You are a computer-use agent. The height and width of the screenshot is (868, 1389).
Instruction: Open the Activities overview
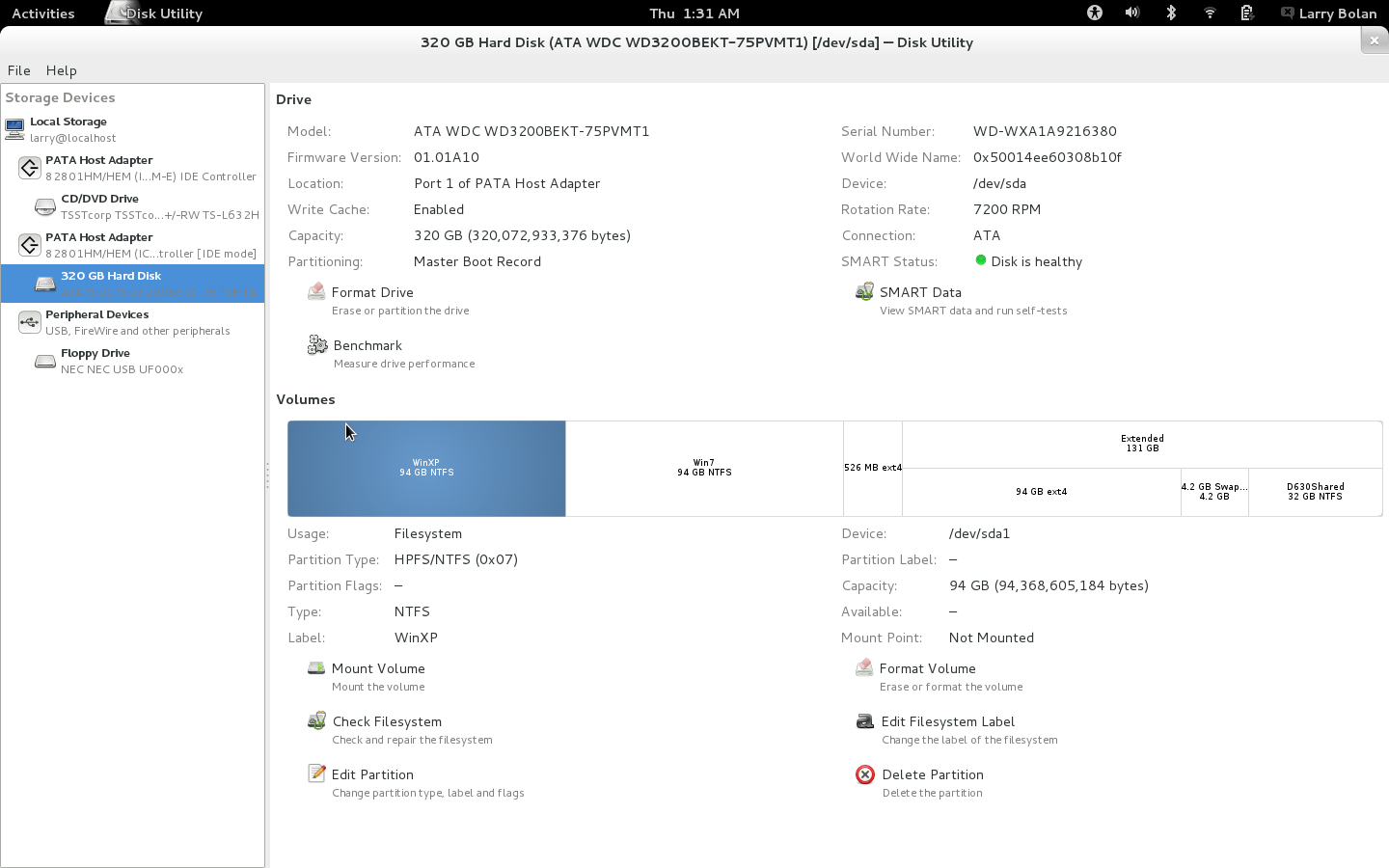[43, 13]
